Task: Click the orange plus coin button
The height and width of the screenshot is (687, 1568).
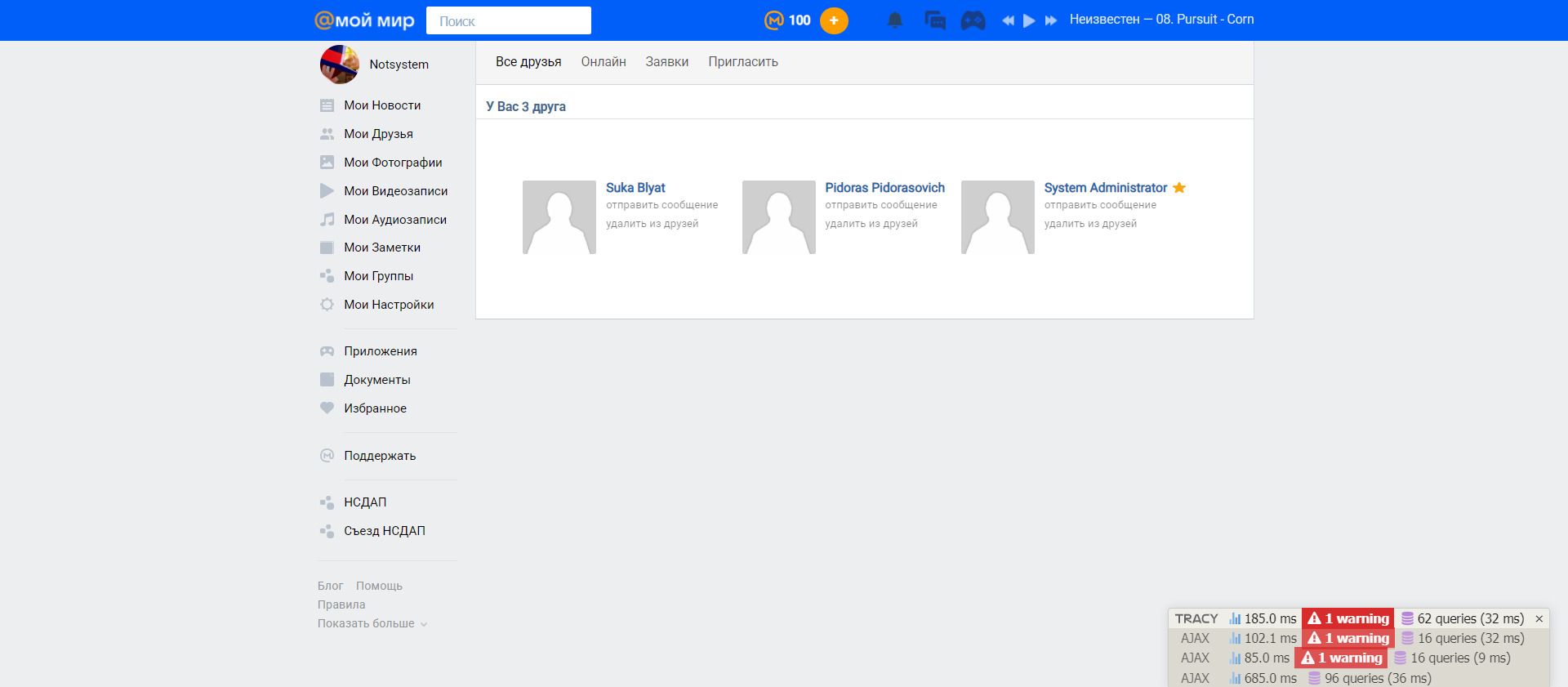Action: [x=834, y=20]
